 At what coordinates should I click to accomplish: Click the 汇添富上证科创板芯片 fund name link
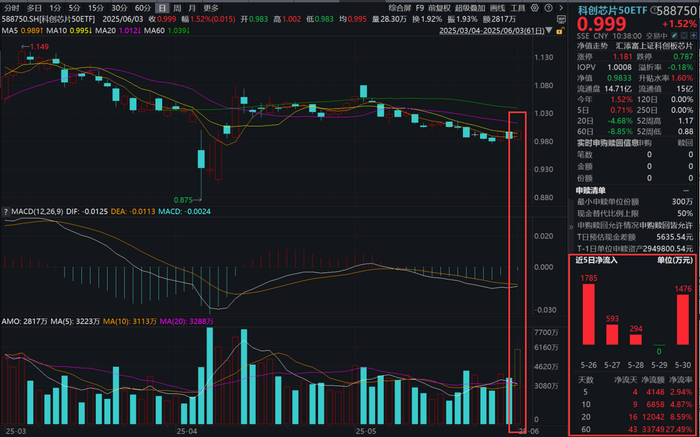click(x=654, y=46)
